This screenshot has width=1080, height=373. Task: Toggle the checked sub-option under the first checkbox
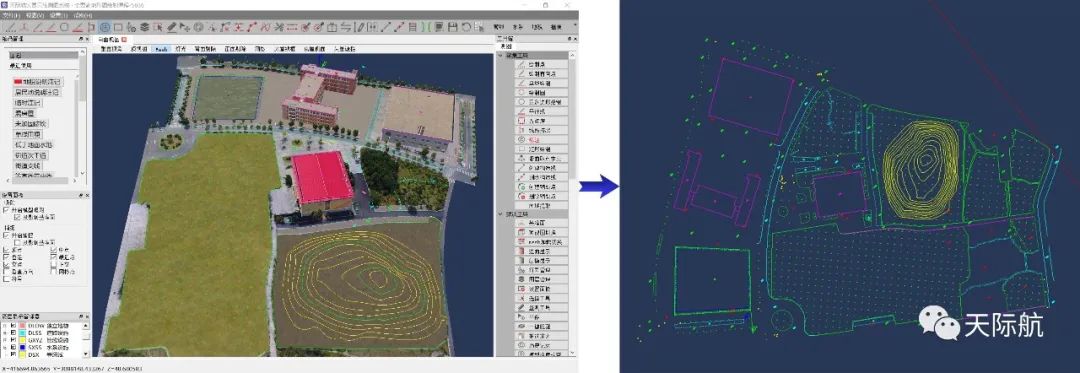17,217
